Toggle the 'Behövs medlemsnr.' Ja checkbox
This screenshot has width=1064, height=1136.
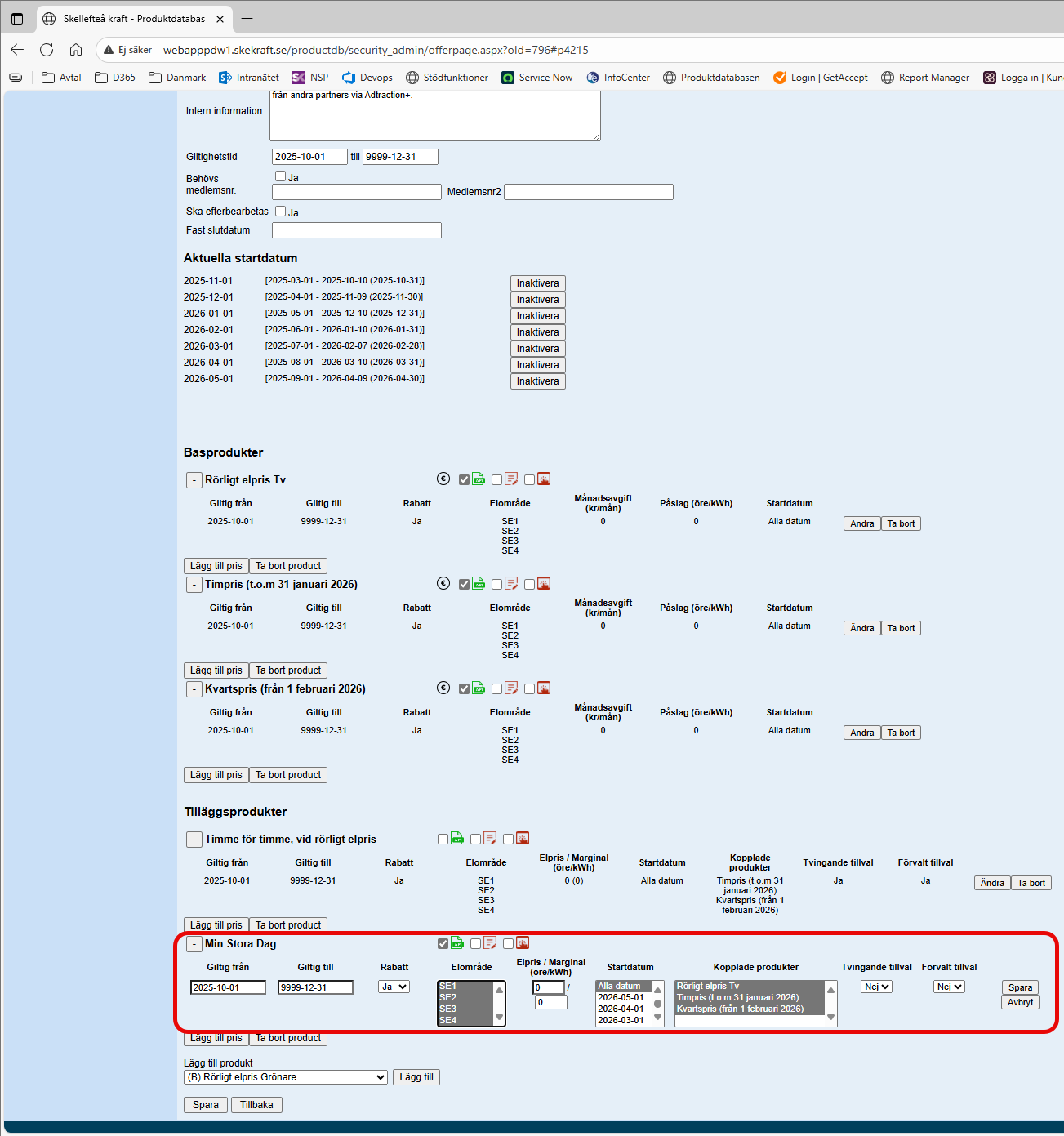click(281, 176)
